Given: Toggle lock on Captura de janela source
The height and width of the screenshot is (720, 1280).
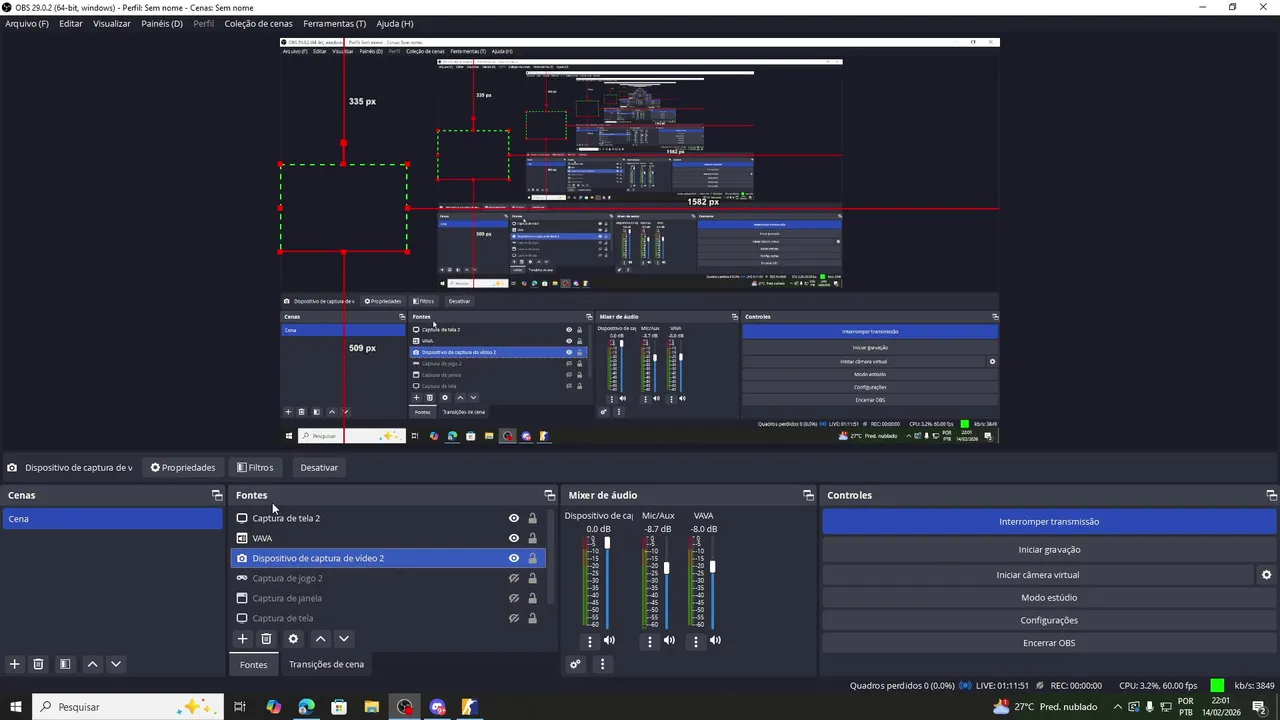Looking at the screenshot, I should click(532, 598).
